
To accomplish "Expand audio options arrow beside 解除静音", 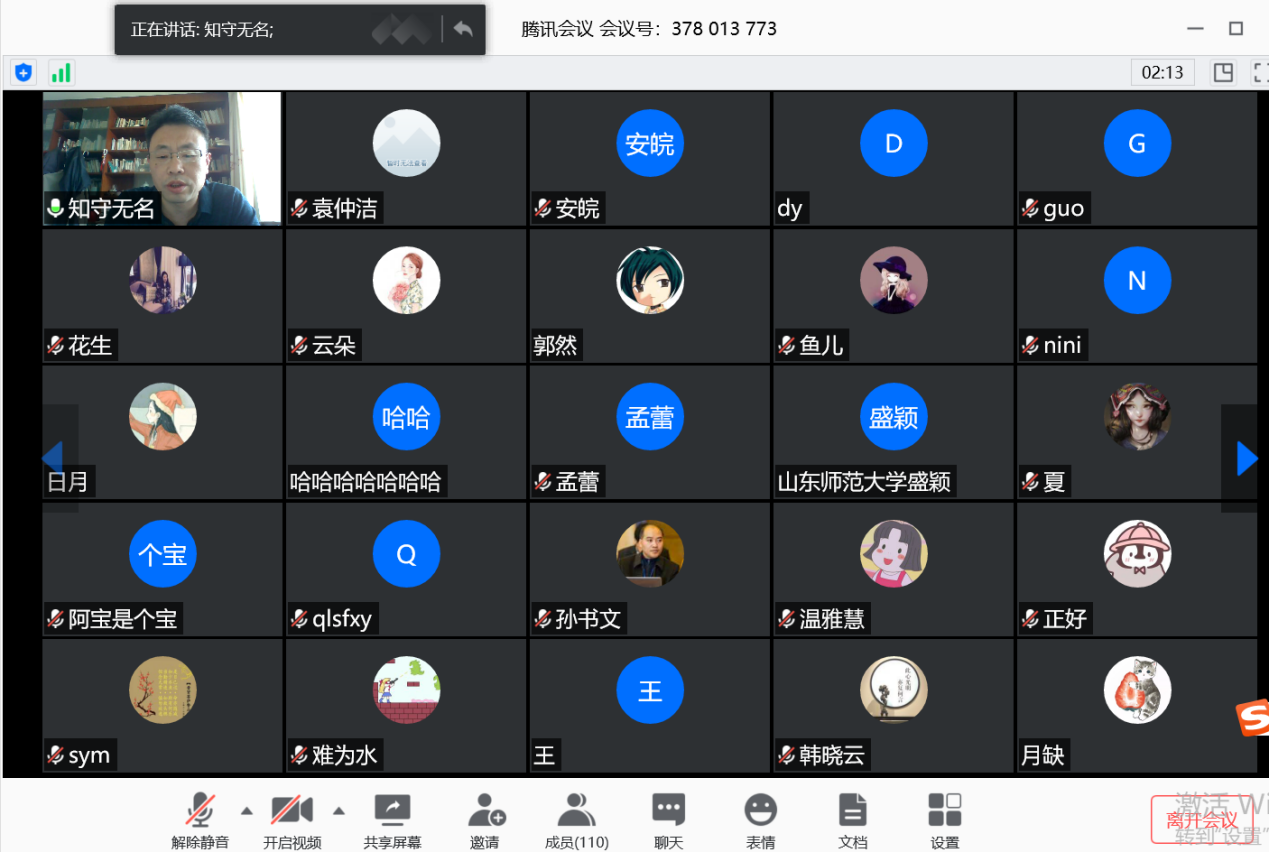I will tap(246, 810).
